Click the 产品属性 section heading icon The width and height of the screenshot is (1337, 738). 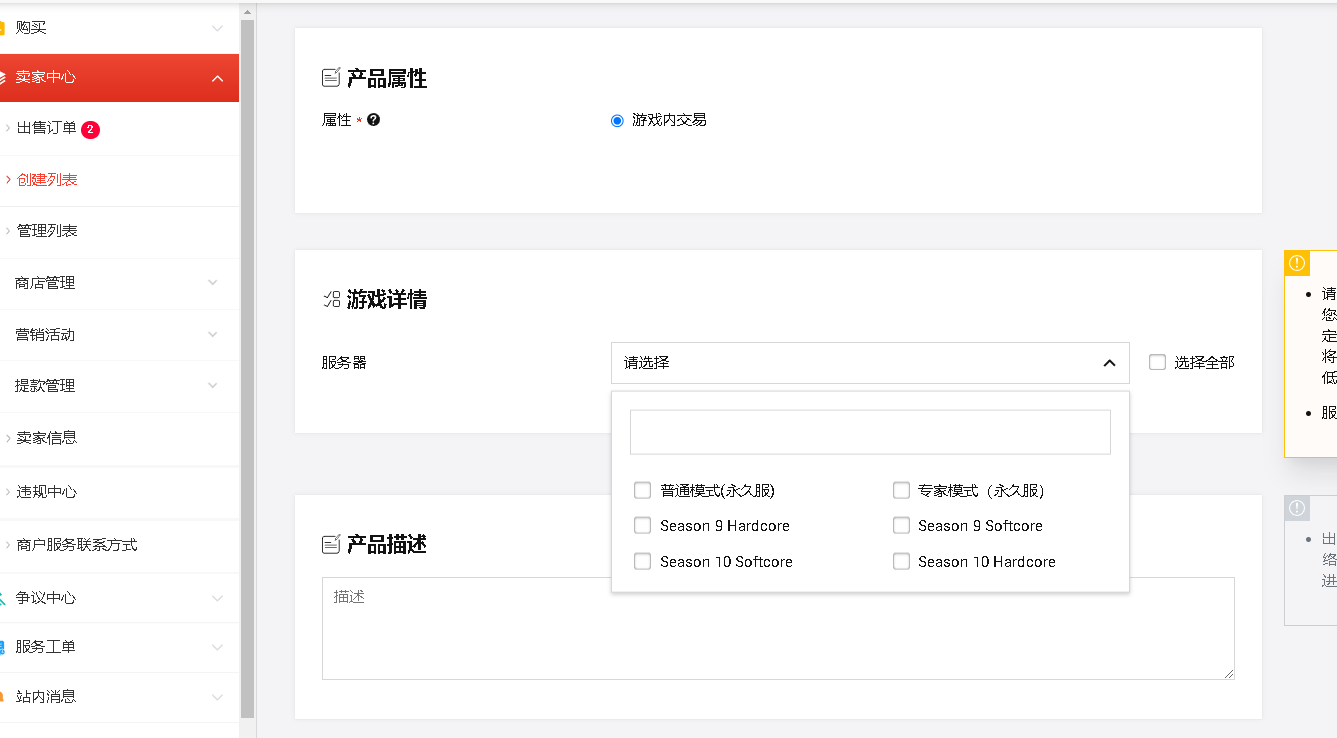(331, 78)
